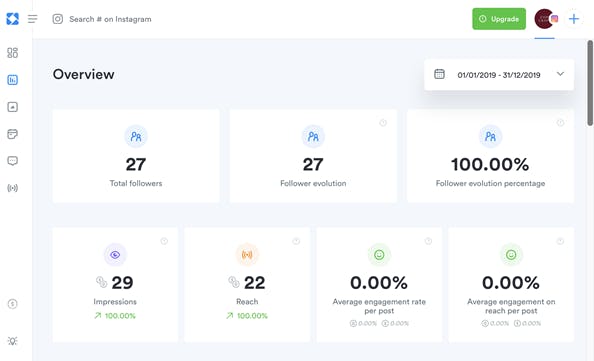Click smiley icon on engagement on reach card
Image resolution: width=594 pixels, height=361 pixels.
click(511, 255)
